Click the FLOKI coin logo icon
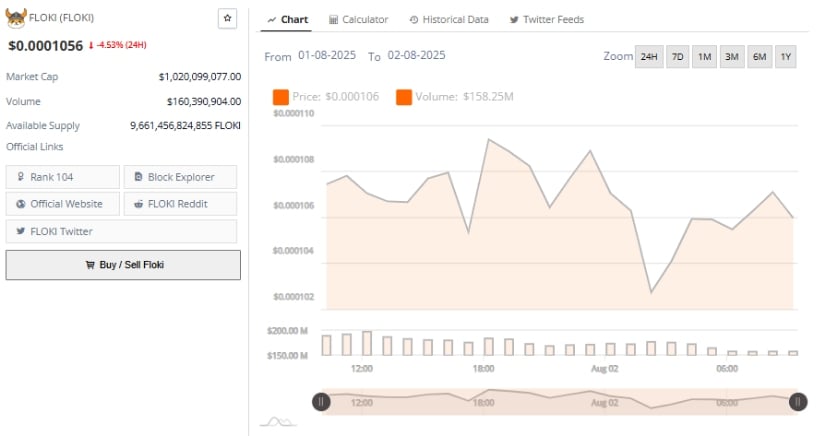 [x=16, y=18]
